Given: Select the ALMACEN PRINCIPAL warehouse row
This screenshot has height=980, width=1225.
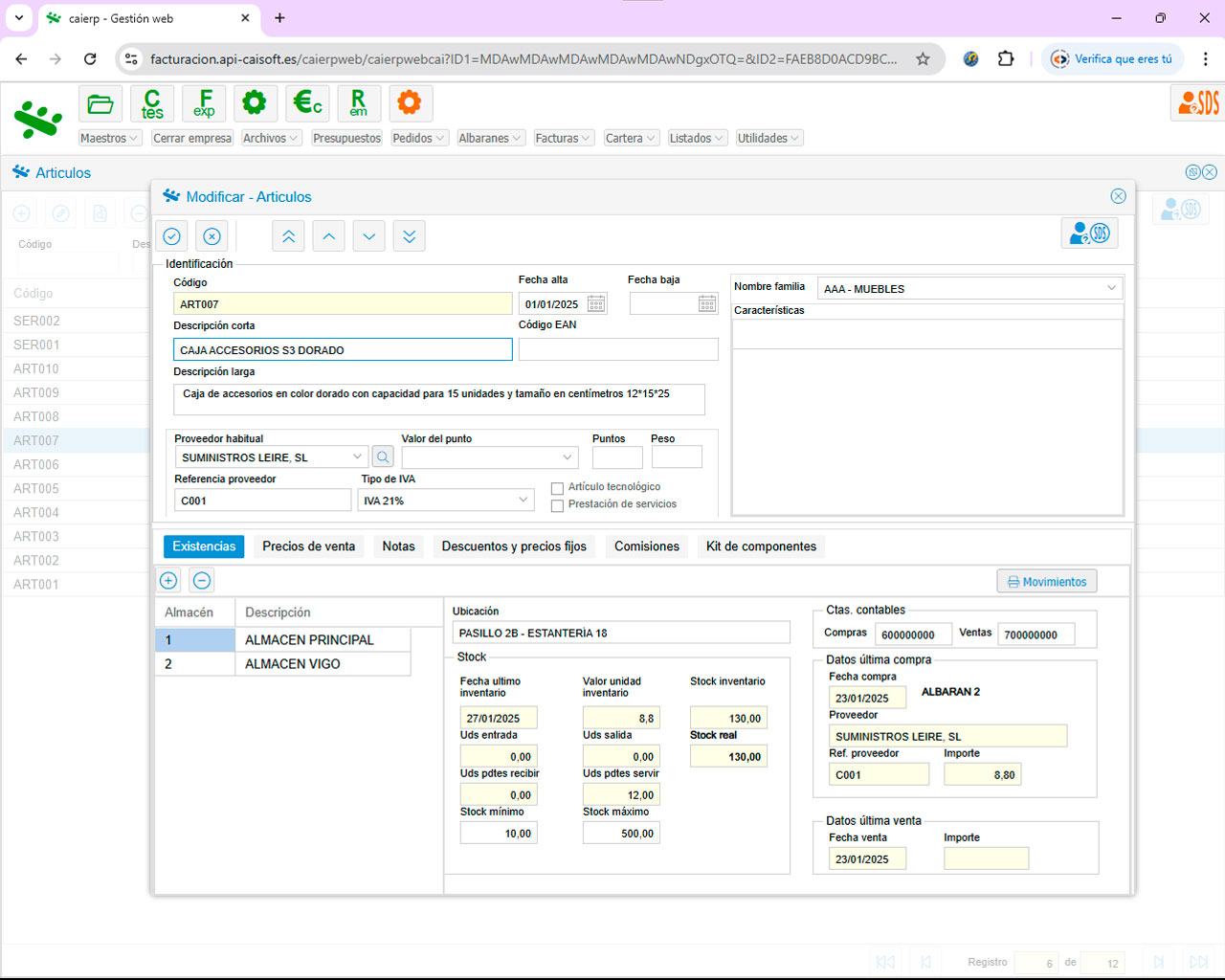Looking at the screenshot, I should coord(283,639).
